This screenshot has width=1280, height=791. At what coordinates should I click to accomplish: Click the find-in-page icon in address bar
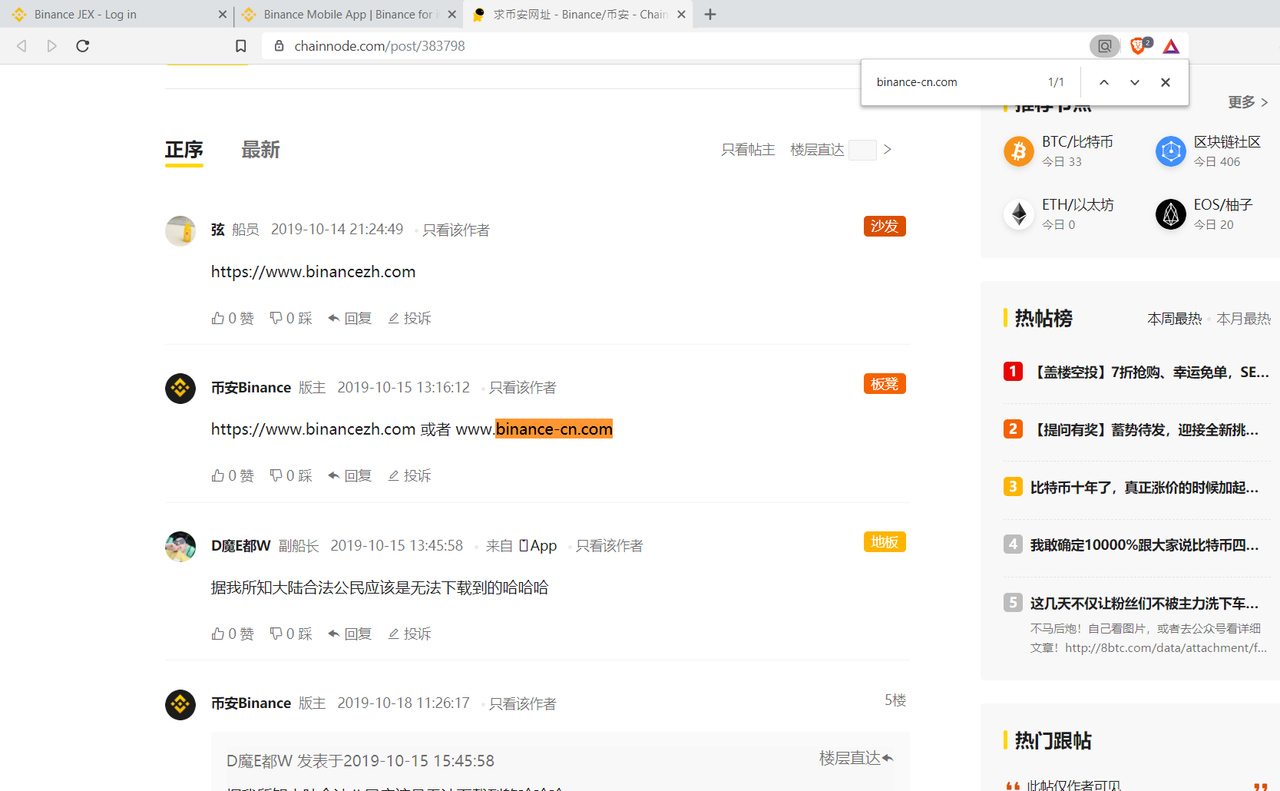[1105, 46]
